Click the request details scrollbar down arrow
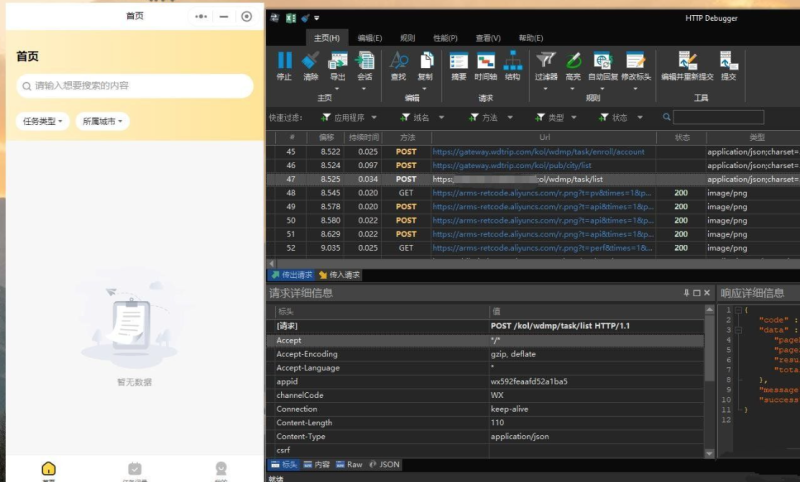Image resolution: width=800 pixels, height=482 pixels. coord(709,453)
